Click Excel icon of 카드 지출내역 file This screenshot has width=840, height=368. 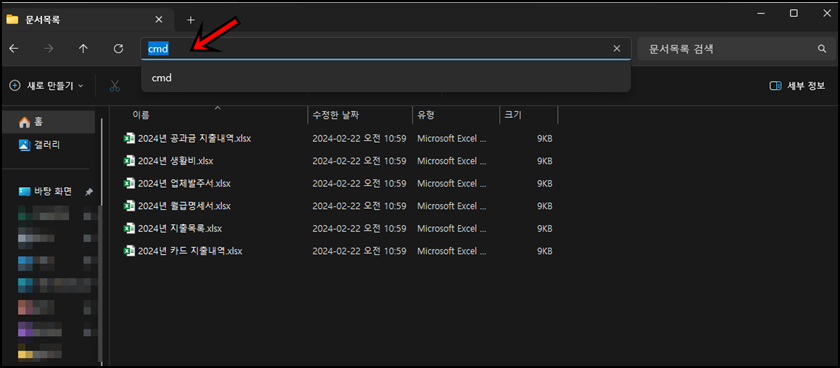(129, 251)
